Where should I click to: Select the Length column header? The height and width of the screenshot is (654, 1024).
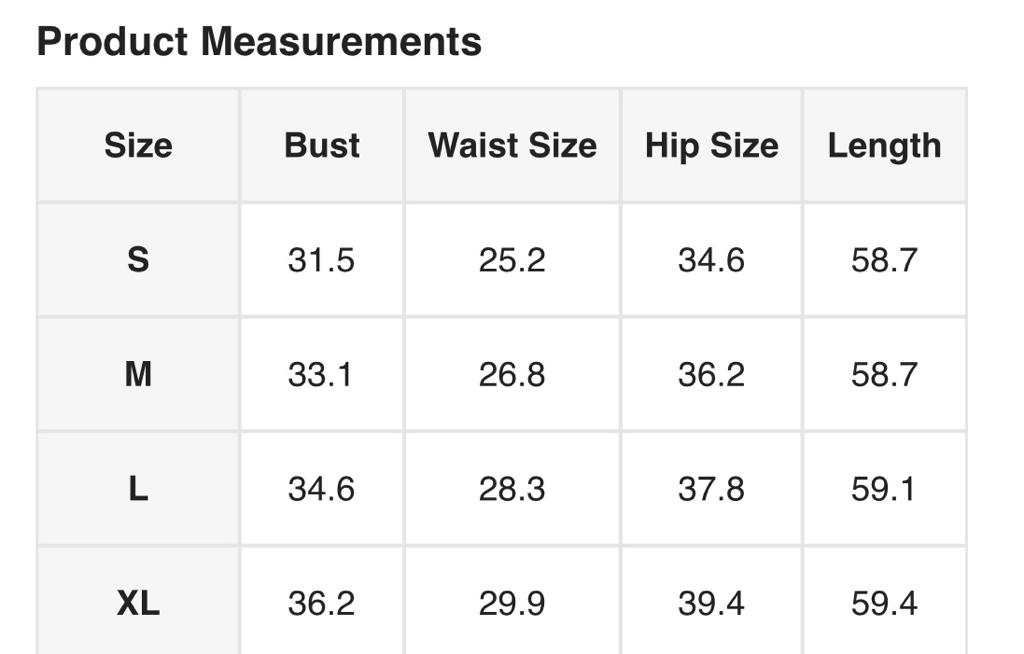[884, 146]
